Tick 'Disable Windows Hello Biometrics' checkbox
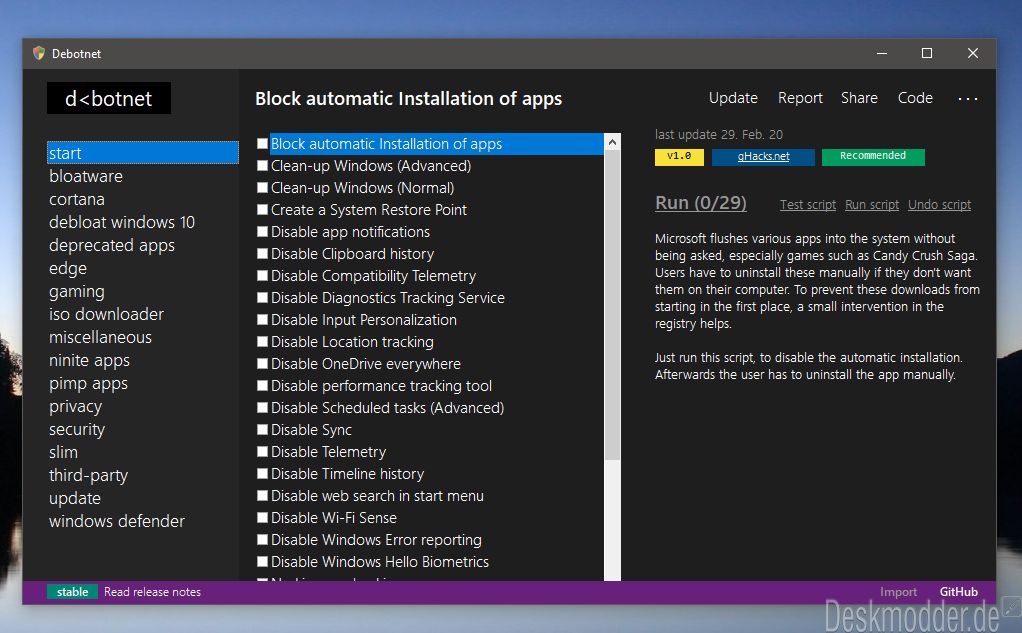1022x633 pixels. 262,561
